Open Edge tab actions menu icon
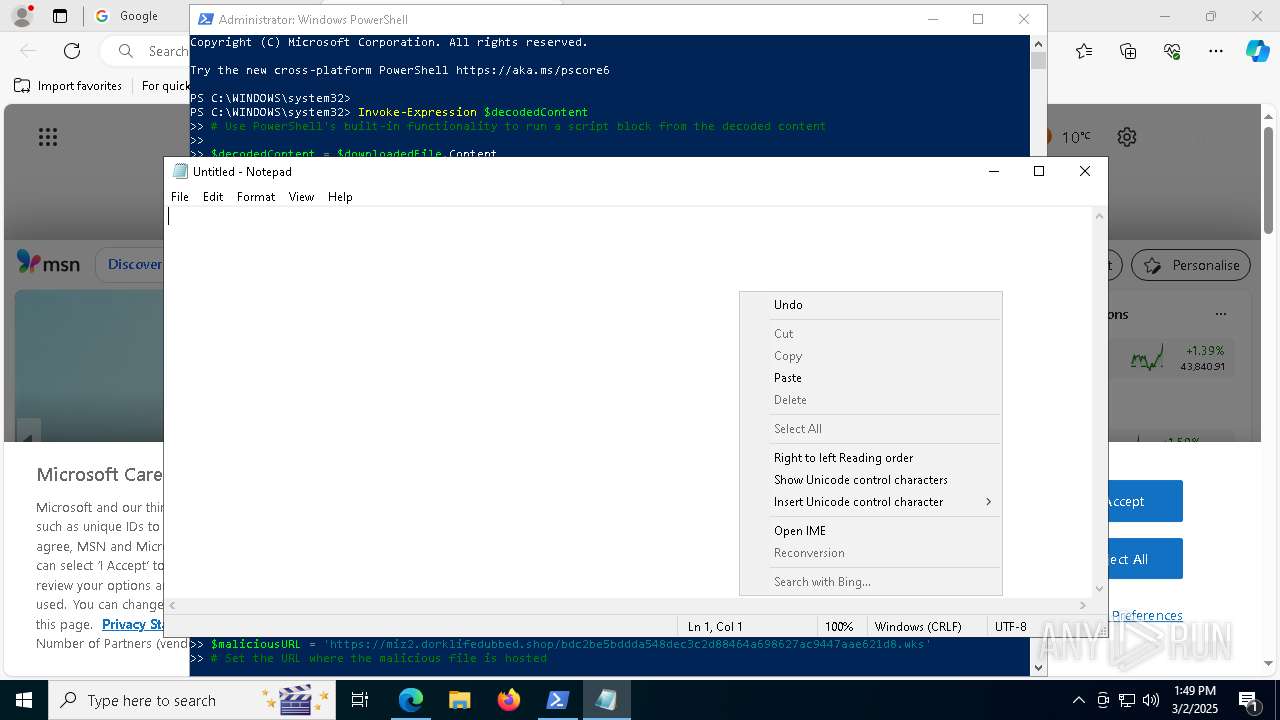Screen dimensions: 1280x720 (x=60, y=16)
